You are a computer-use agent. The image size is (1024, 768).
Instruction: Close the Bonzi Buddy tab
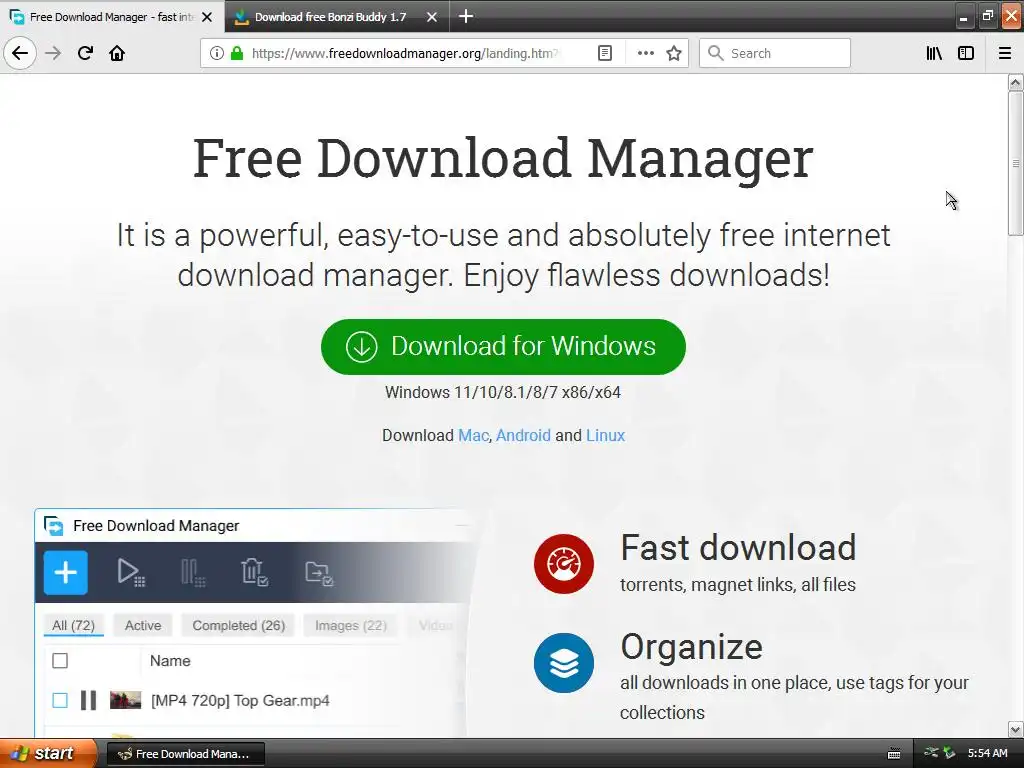tap(432, 17)
